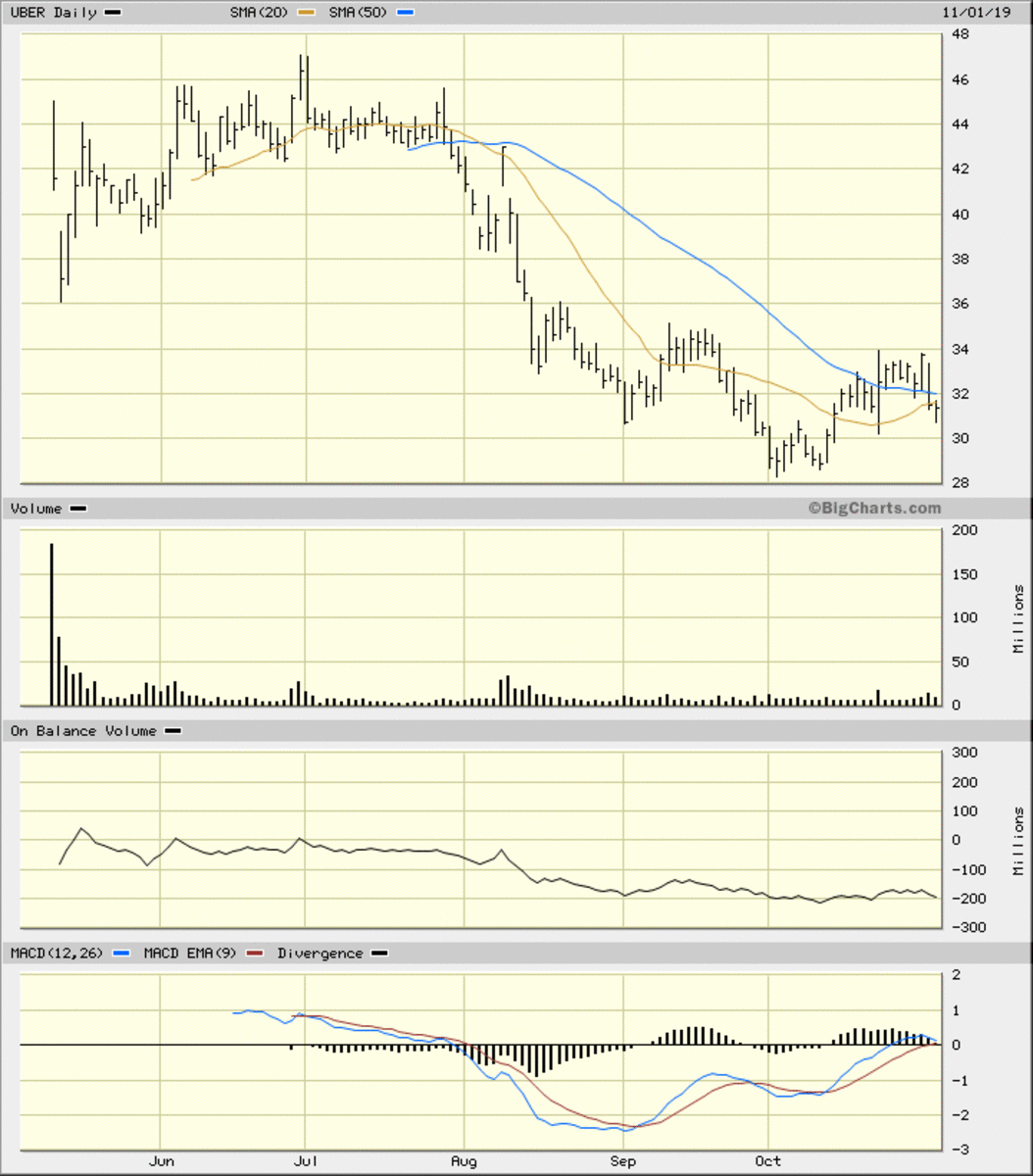Click the On Balance Volume panel heading
The image size is (1033, 1176).
pyautogui.click(x=83, y=731)
